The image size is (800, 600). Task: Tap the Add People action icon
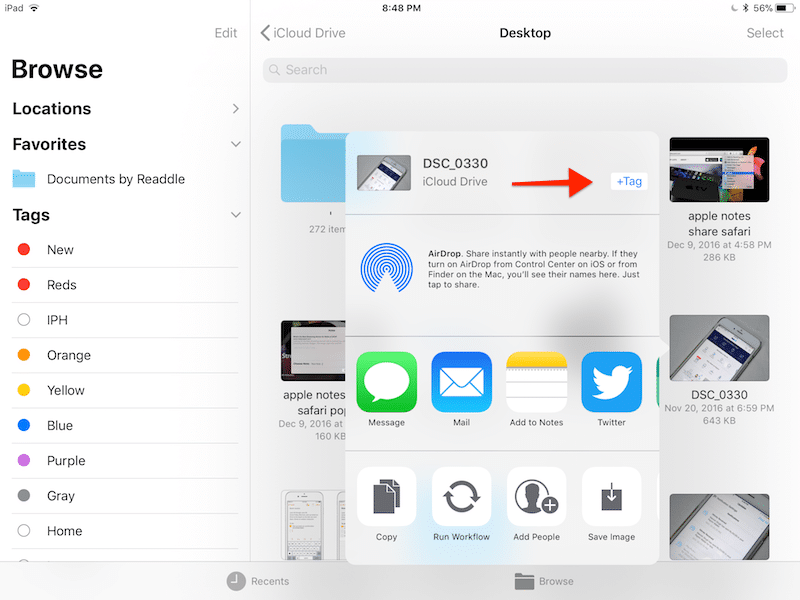coord(536,497)
